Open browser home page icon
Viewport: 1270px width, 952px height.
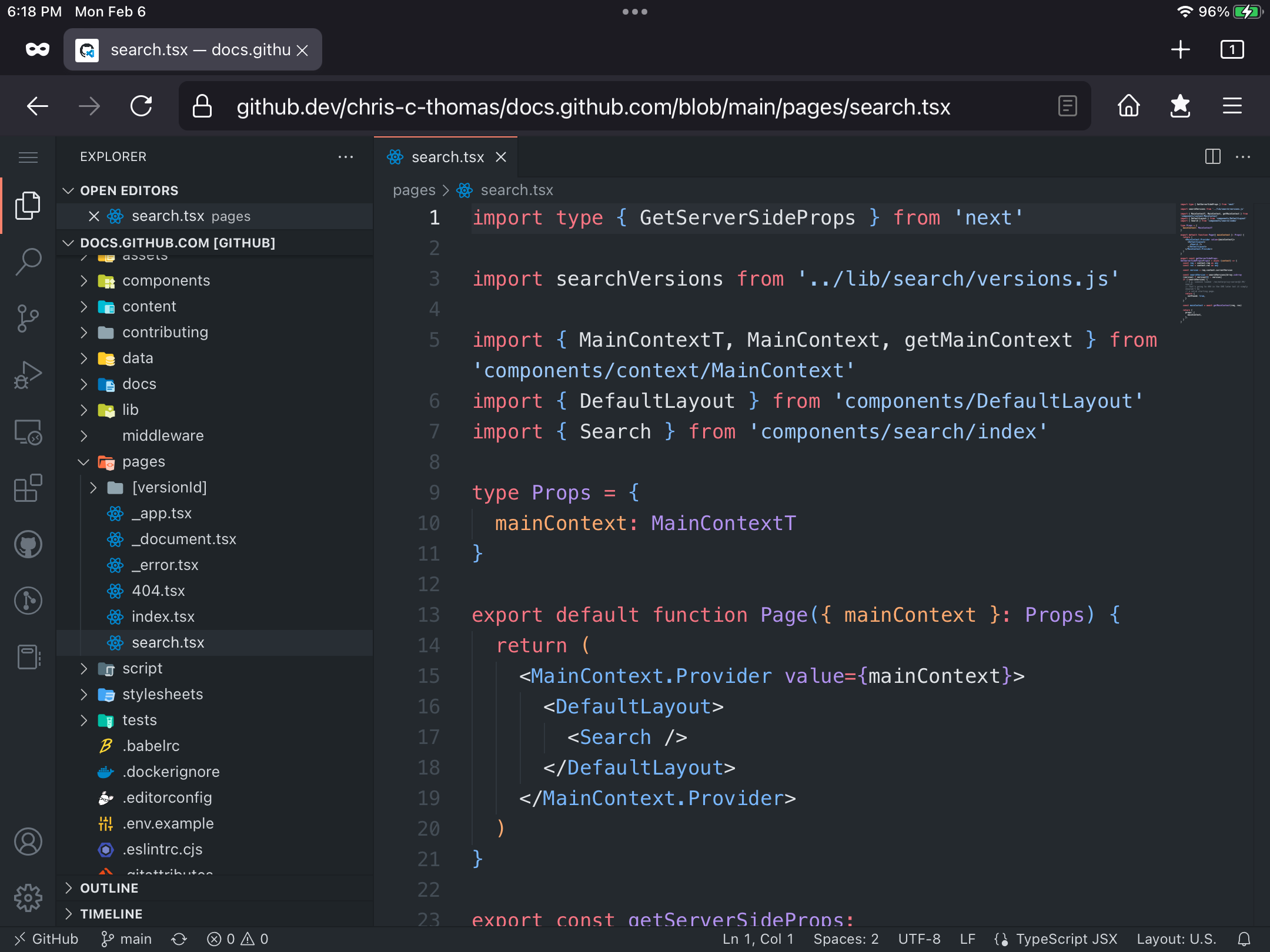pos(1128,106)
